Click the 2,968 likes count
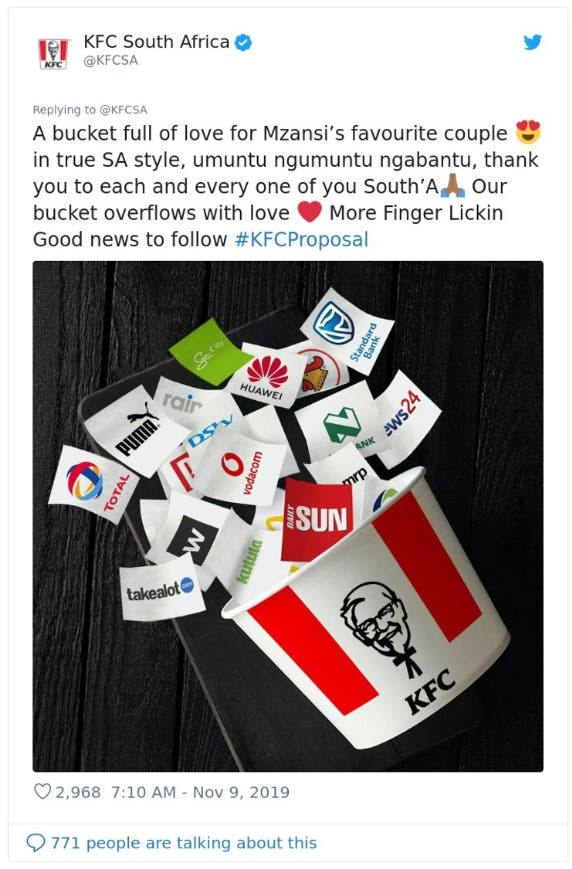The width and height of the screenshot is (572, 869). point(78,792)
